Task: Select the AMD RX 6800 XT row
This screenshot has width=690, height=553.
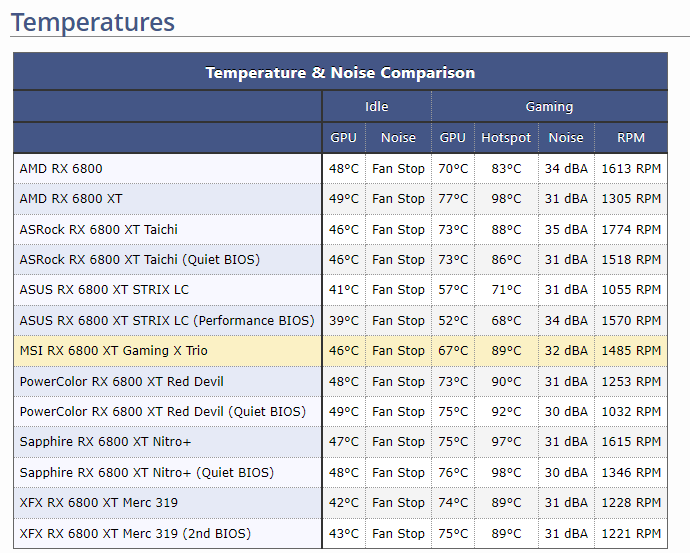Action: point(71,198)
